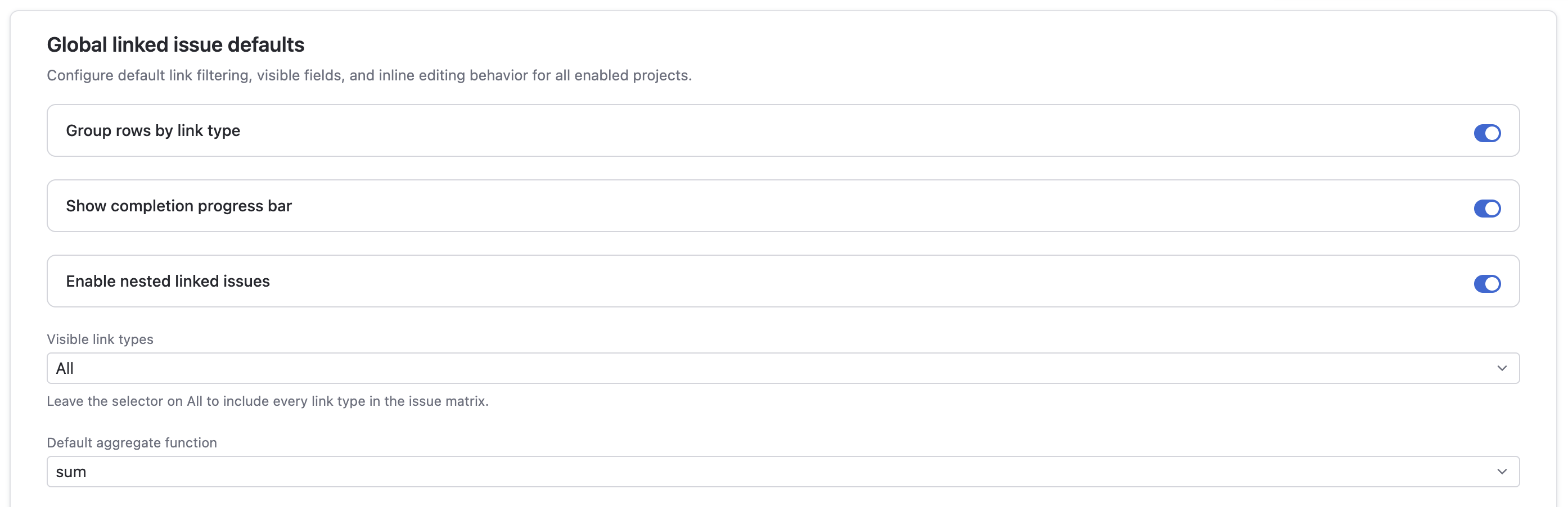
Task: Click the 'Default aggregate function' field label
Action: coord(132,442)
